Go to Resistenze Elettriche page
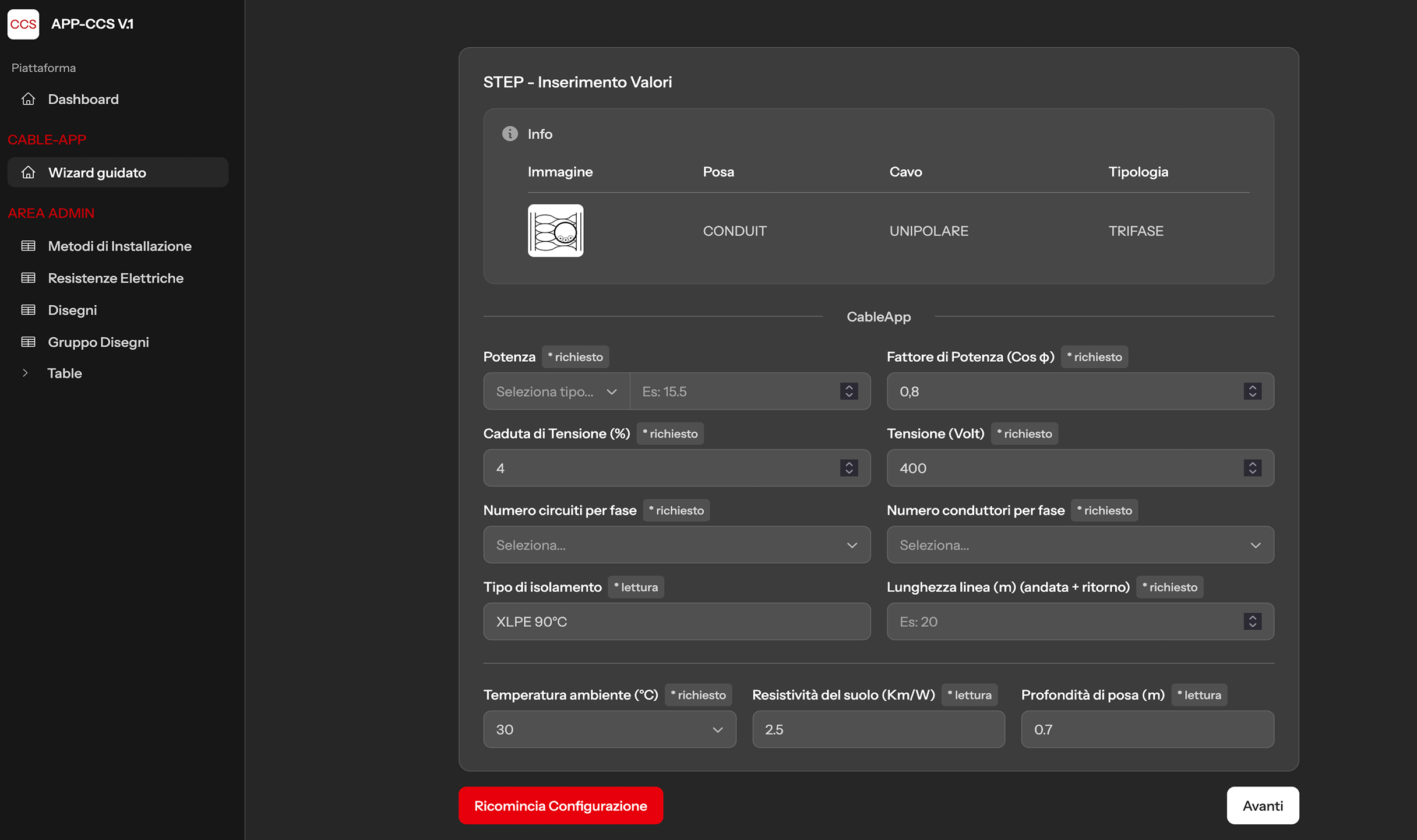The image size is (1417, 840). click(115, 278)
